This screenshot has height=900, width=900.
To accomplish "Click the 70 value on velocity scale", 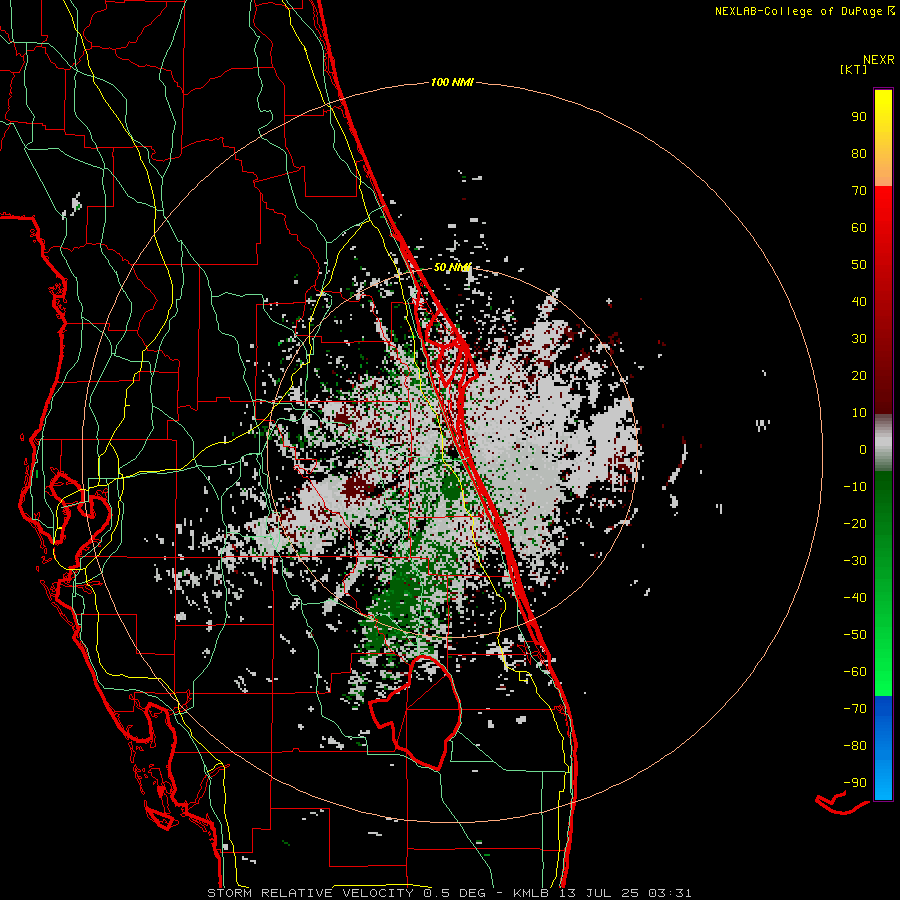I will pos(859,191).
